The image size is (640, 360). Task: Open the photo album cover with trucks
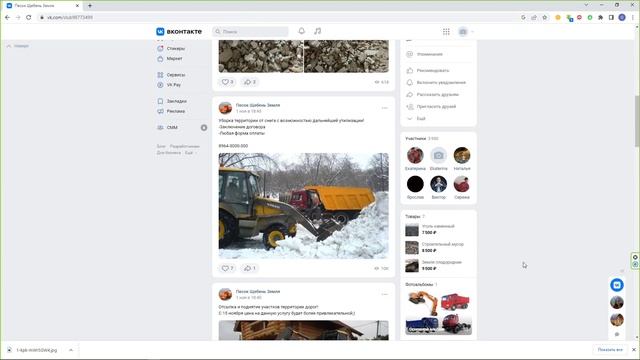[438, 313]
